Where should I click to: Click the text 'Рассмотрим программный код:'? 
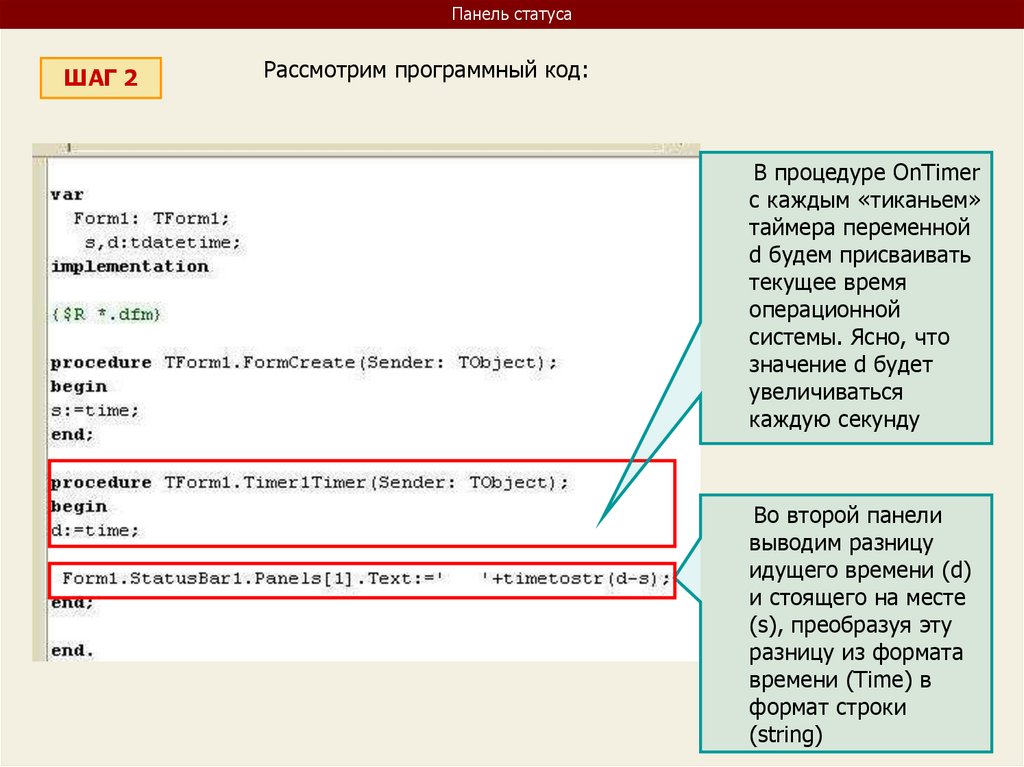426,69
